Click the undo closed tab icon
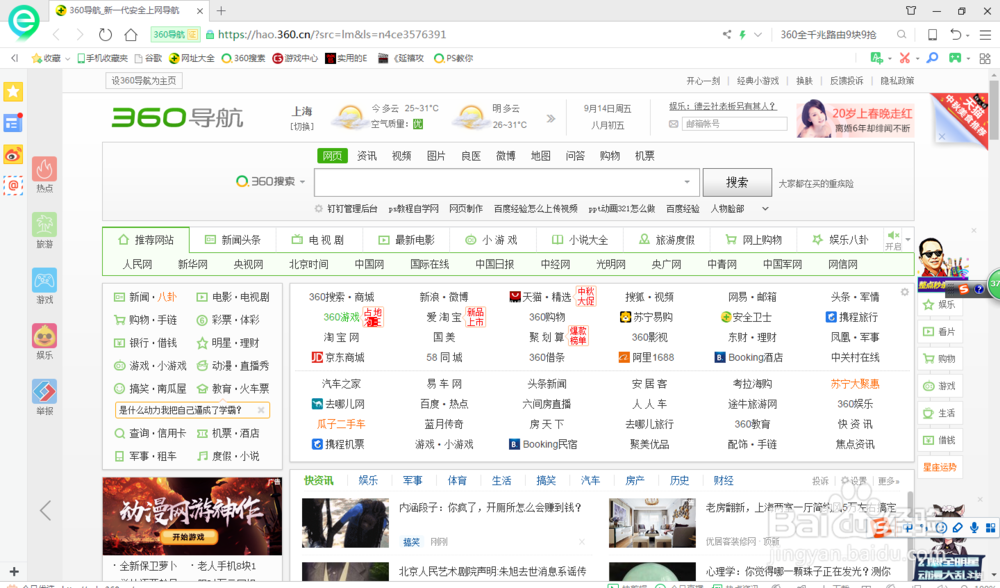This screenshot has height=588, width=1000. [955, 34]
